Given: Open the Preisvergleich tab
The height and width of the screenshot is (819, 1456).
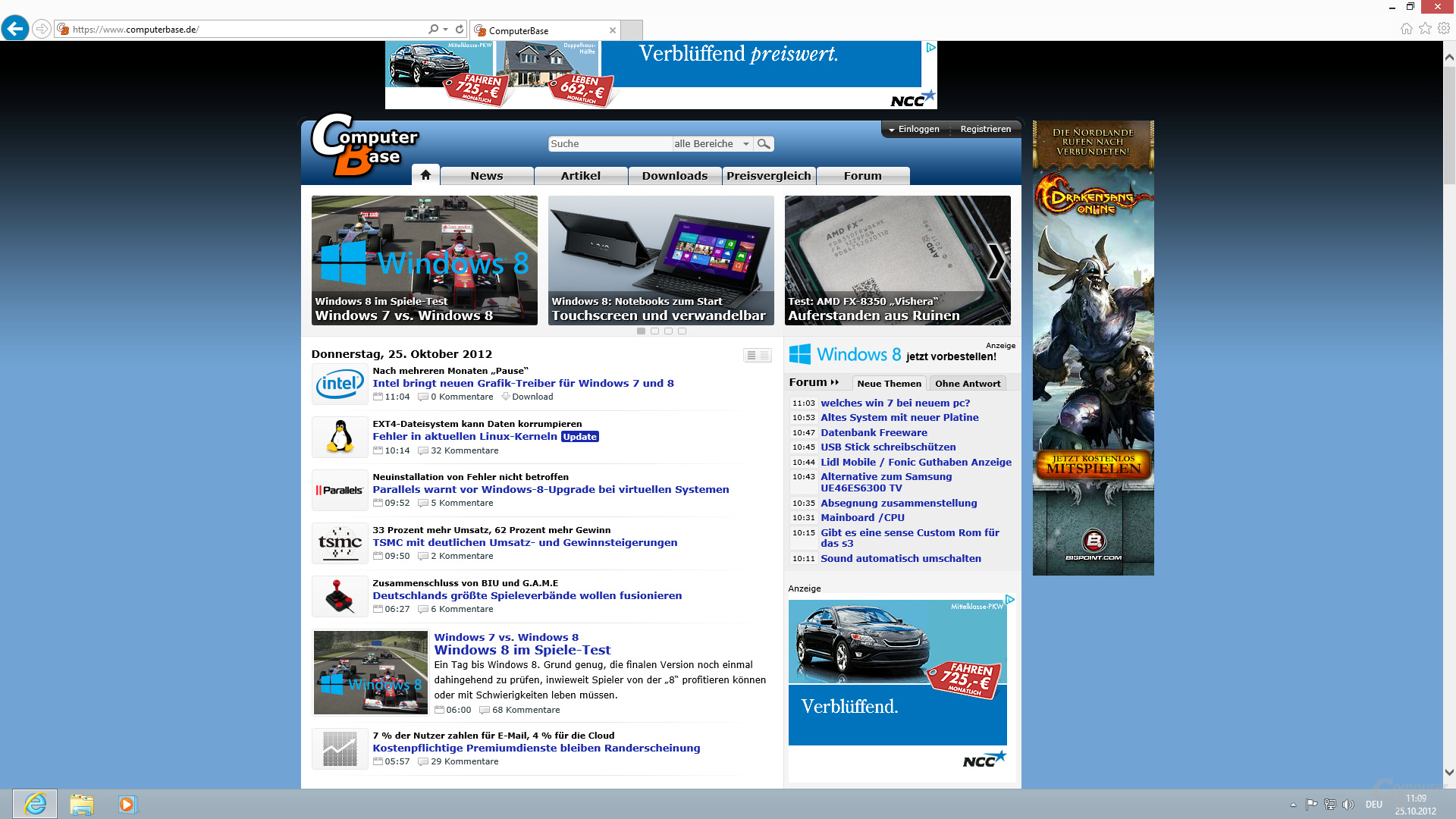Looking at the screenshot, I should click(769, 176).
